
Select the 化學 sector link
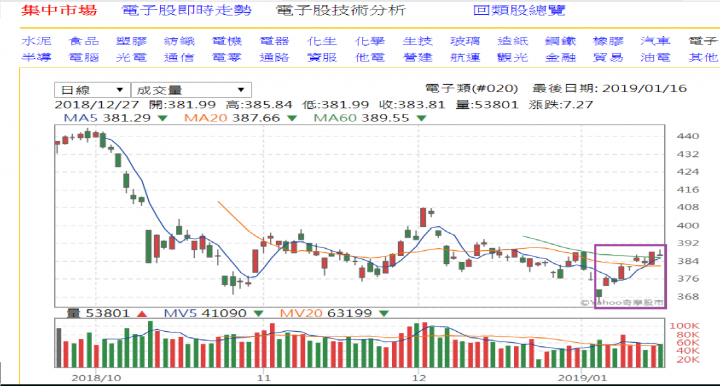click(370, 41)
